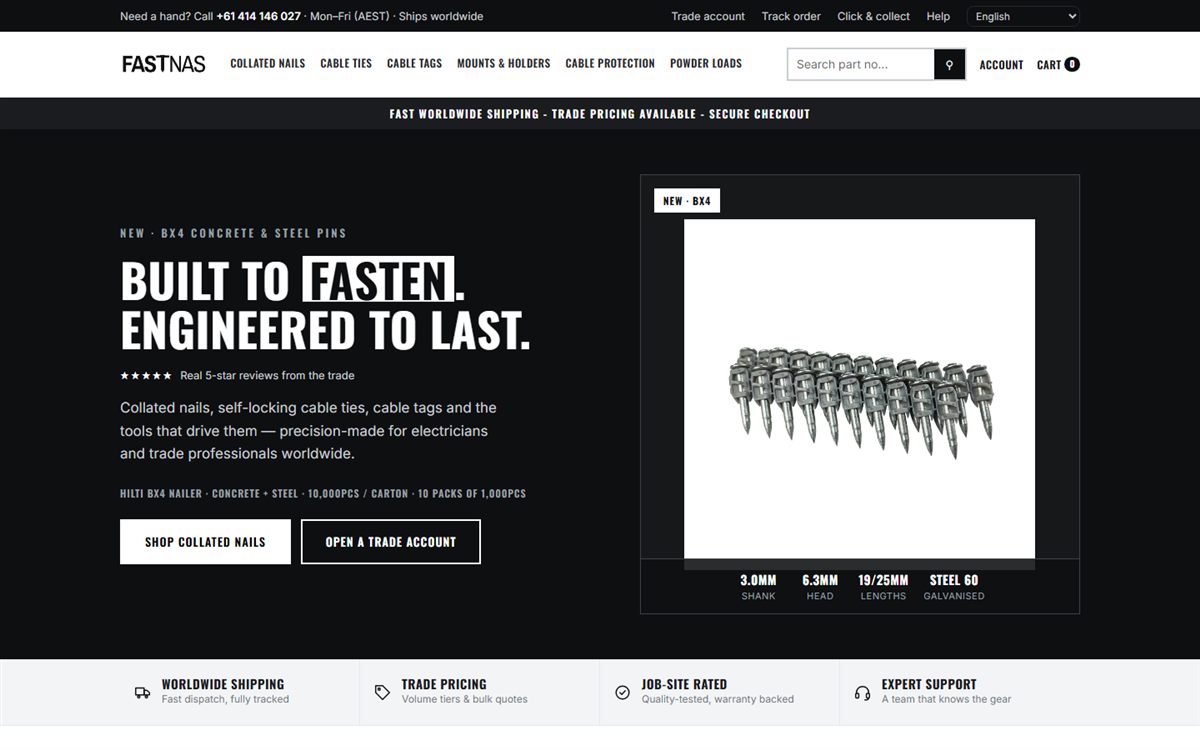The image size is (1200, 750).
Task: Click 'Quality-tested, warranty backed' text
Action: pyautogui.click(x=718, y=699)
